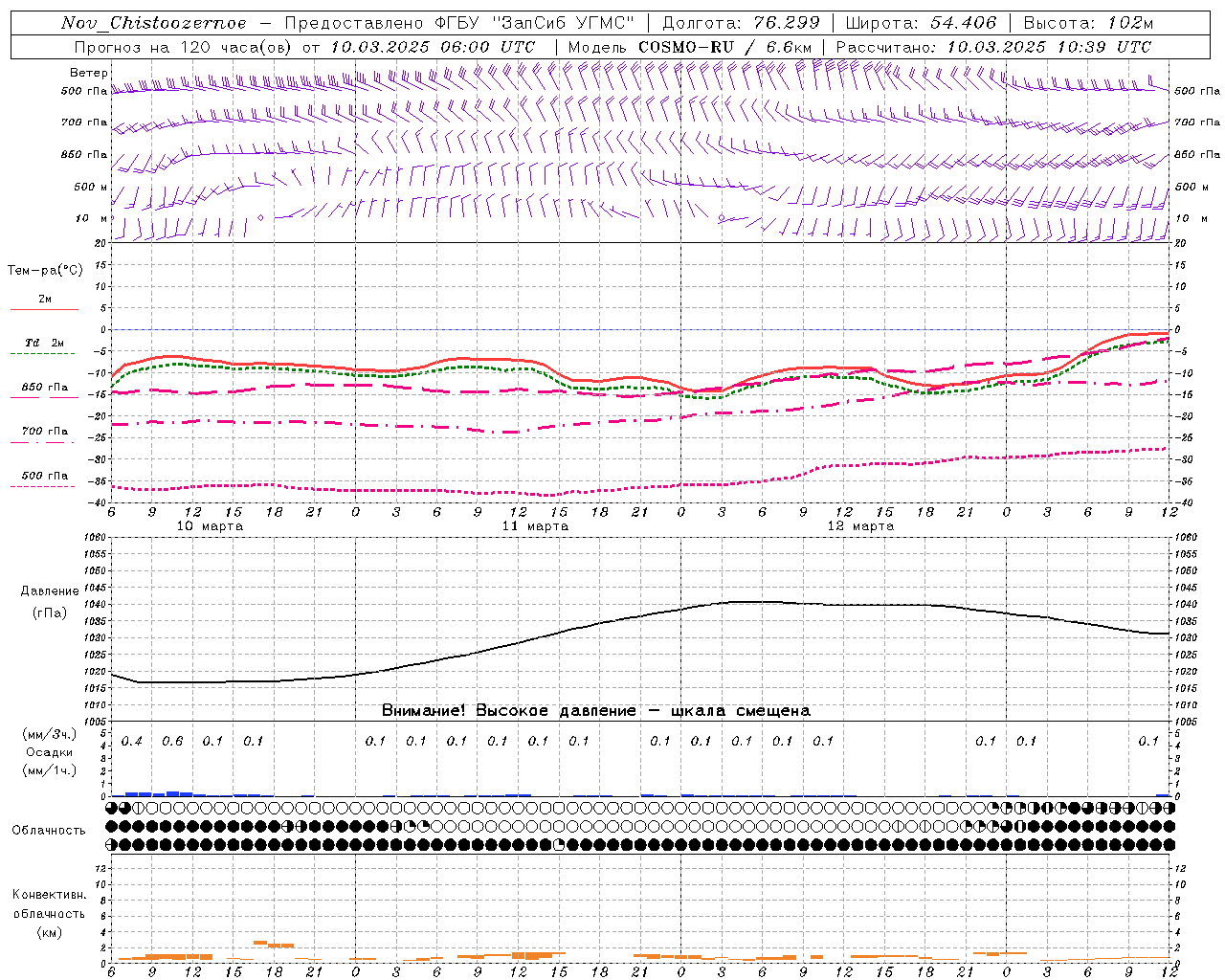Click the Конвективн. convective cloud label

(50, 895)
